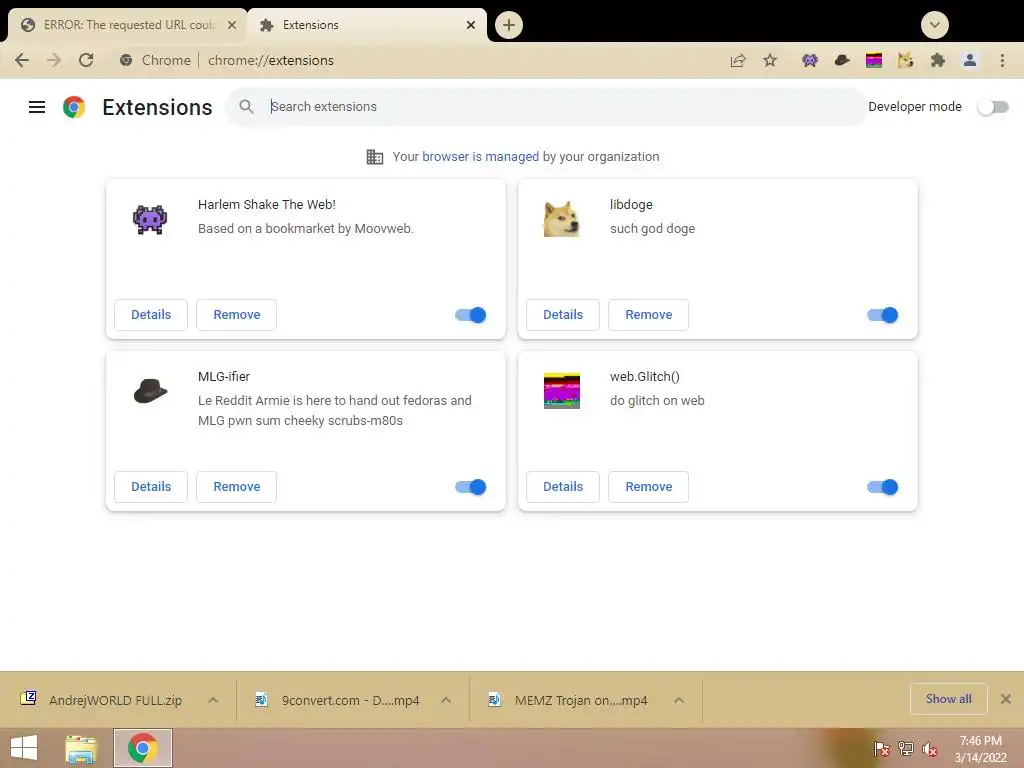Viewport: 1024px width, 768px height.
Task: Disable the libdoge extension
Action: [883, 315]
